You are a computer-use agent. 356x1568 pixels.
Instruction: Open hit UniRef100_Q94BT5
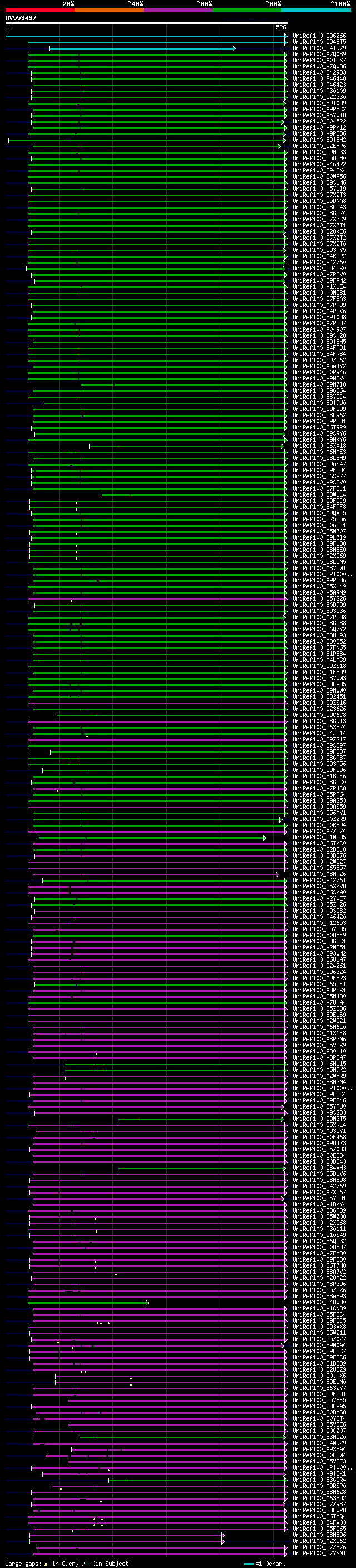(x=319, y=42)
